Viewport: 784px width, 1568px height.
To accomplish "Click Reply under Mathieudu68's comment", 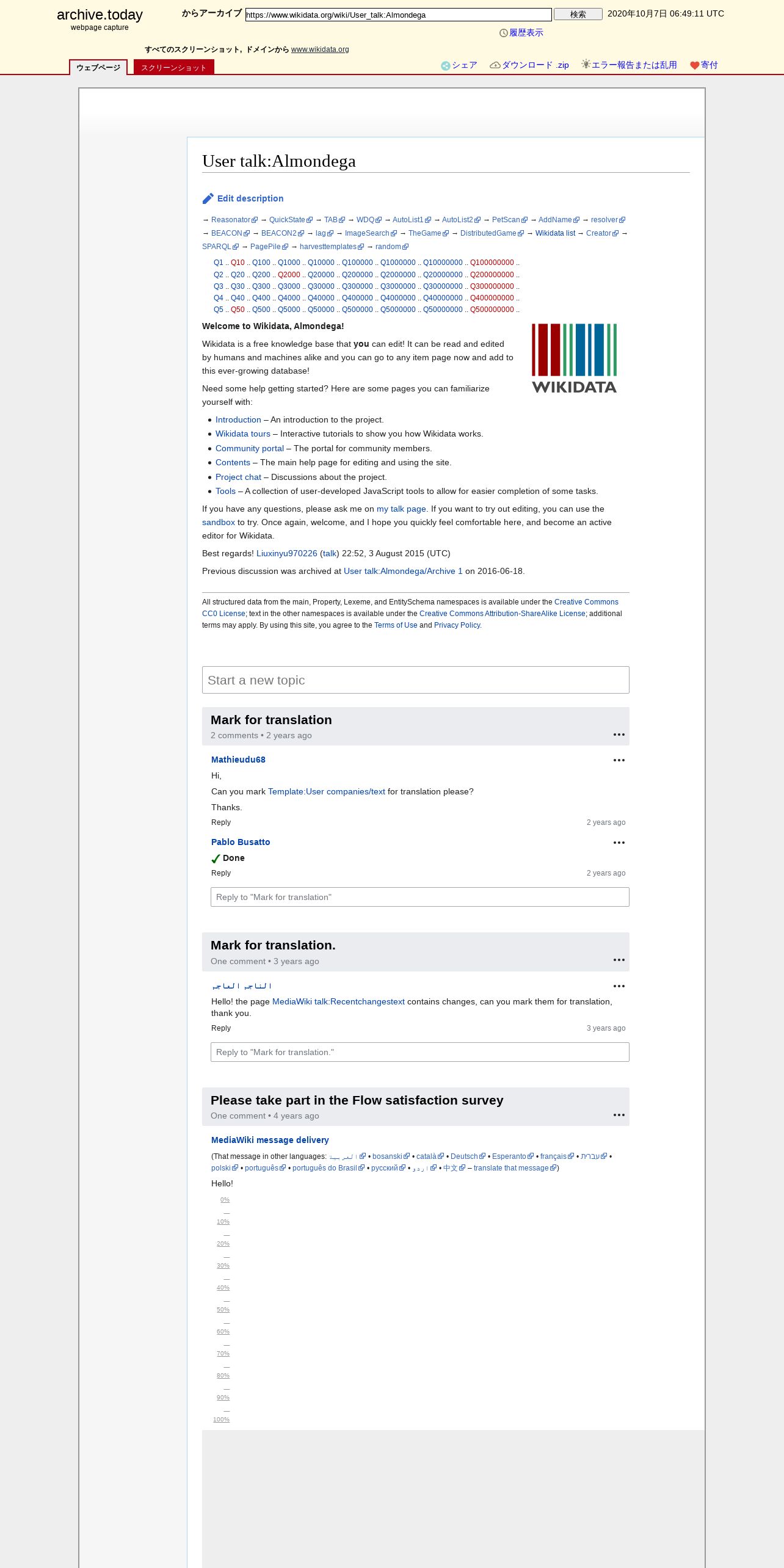I will click(x=221, y=822).
